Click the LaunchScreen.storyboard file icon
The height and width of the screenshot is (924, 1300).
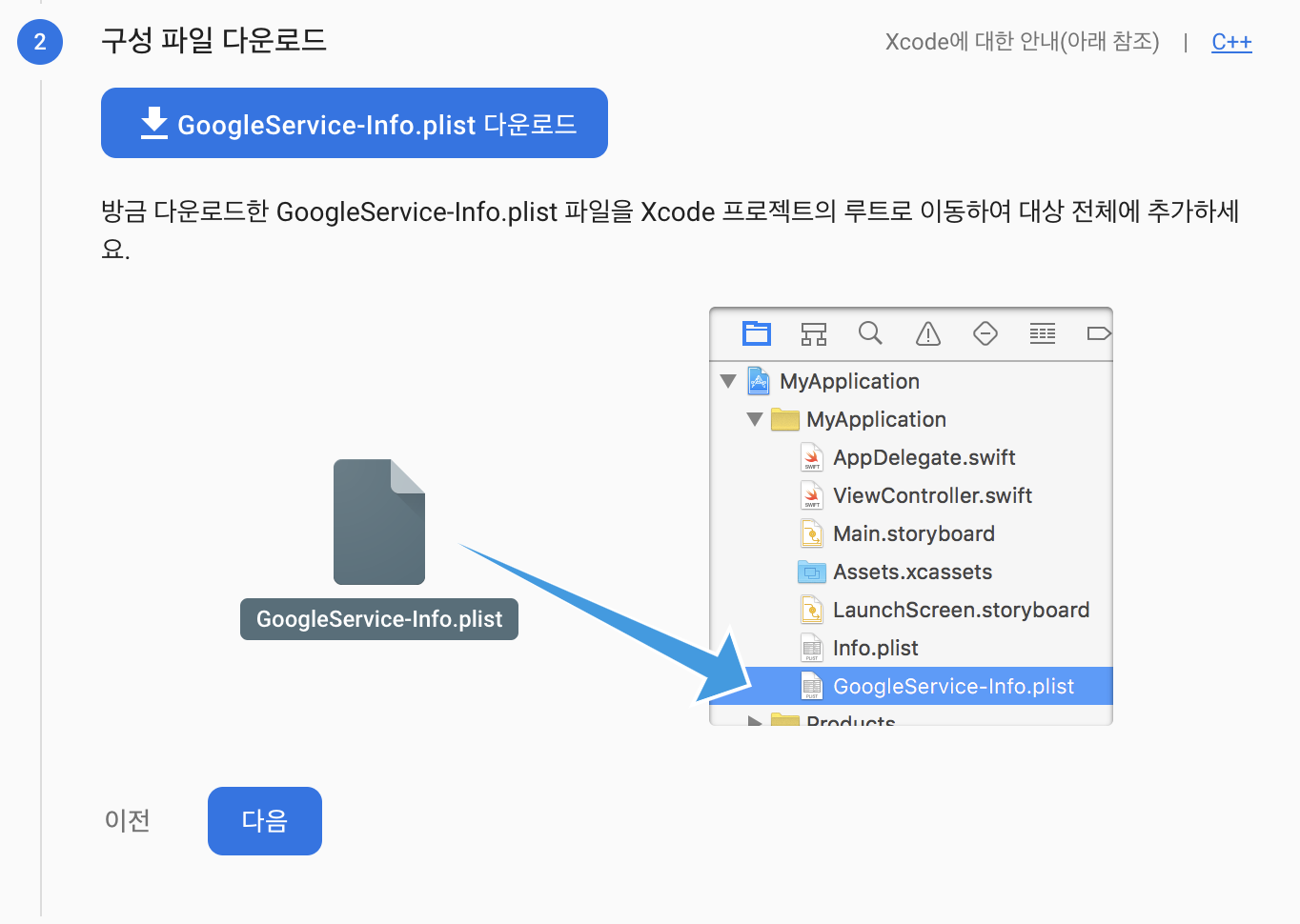pyautogui.click(x=812, y=610)
